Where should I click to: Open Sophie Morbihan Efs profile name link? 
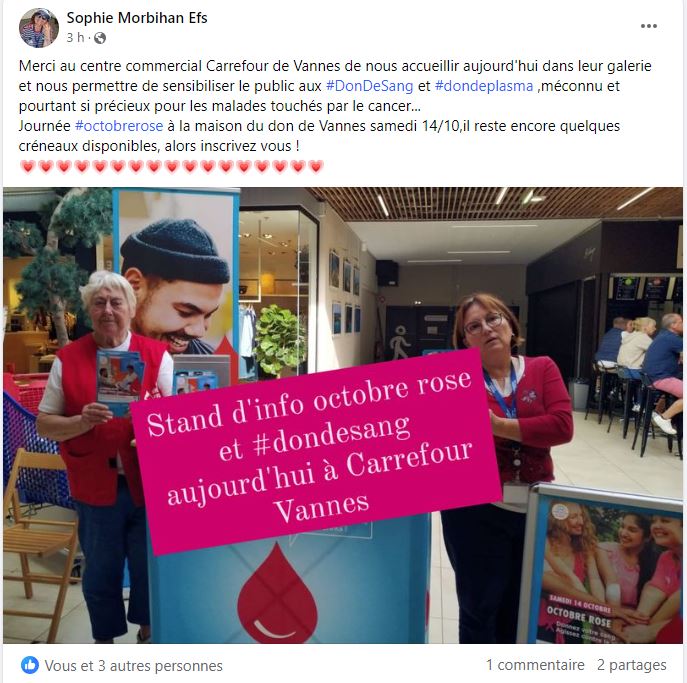137,18
